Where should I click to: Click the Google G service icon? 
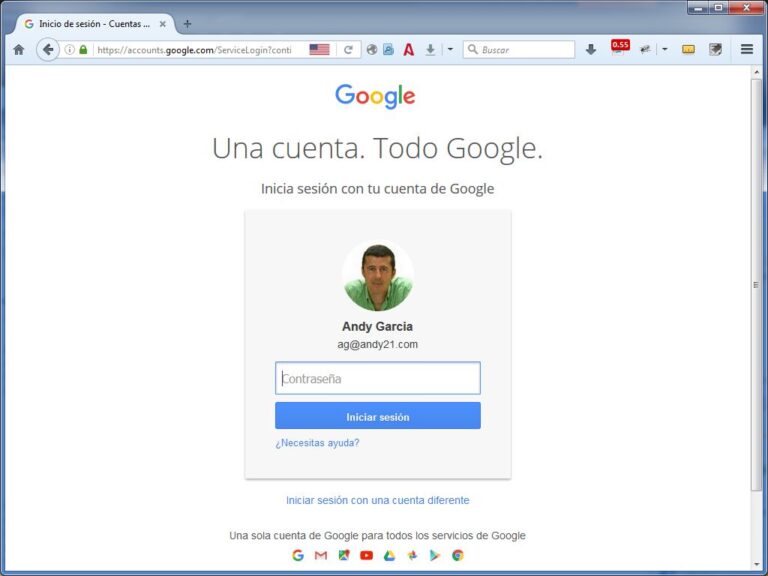(298, 555)
